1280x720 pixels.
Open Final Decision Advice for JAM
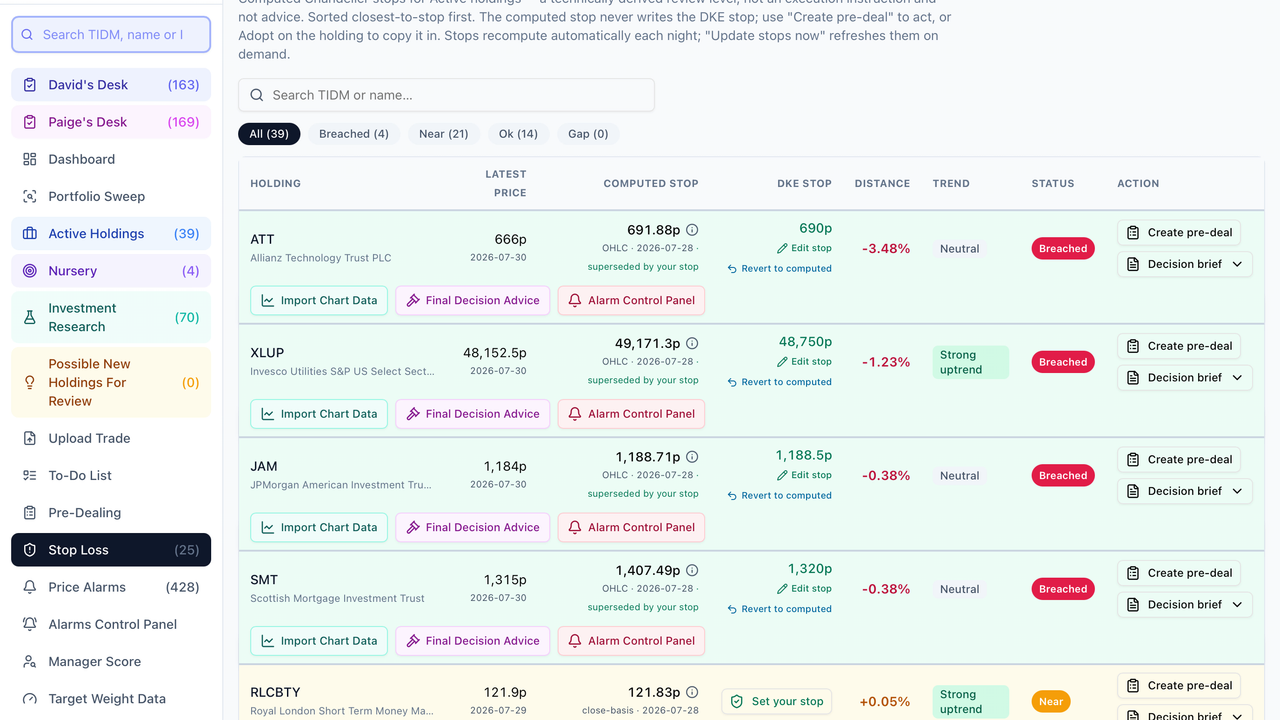pyautogui.click(x=473, y=527)
